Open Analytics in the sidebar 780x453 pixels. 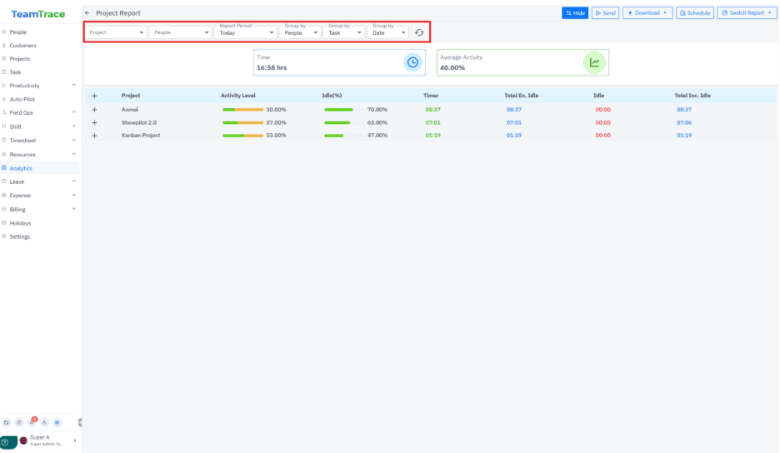coord(22,168)
